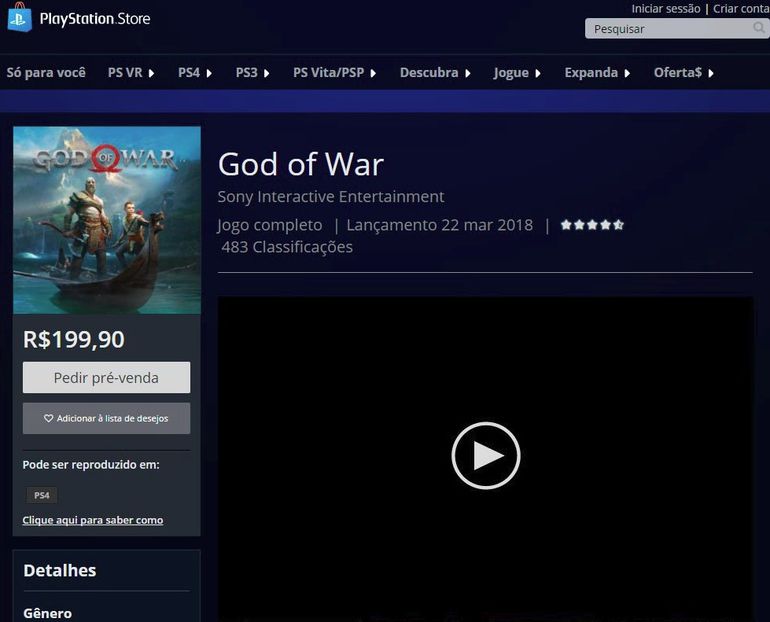Image resolution: width=770 pixels, height=622 pixels.
Task: Click the PlayStation Store bag logo icon
Action: pos(20,17)
